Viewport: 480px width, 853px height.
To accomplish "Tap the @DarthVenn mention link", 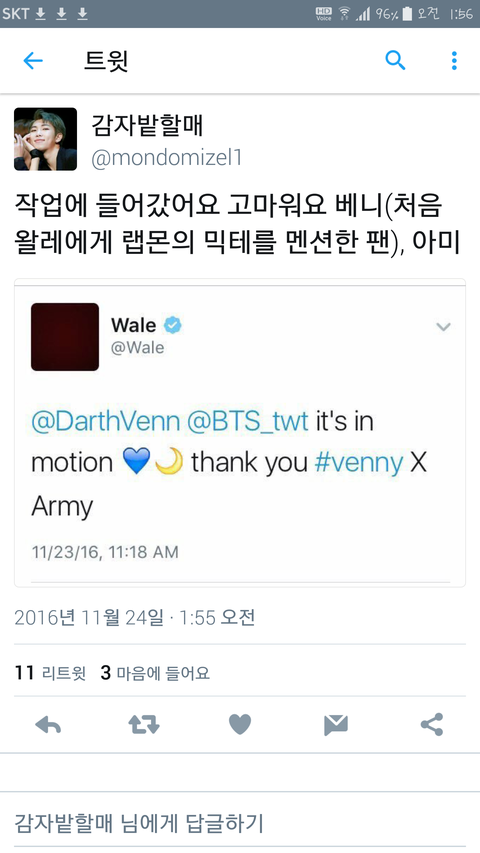I will click(106, 422).
